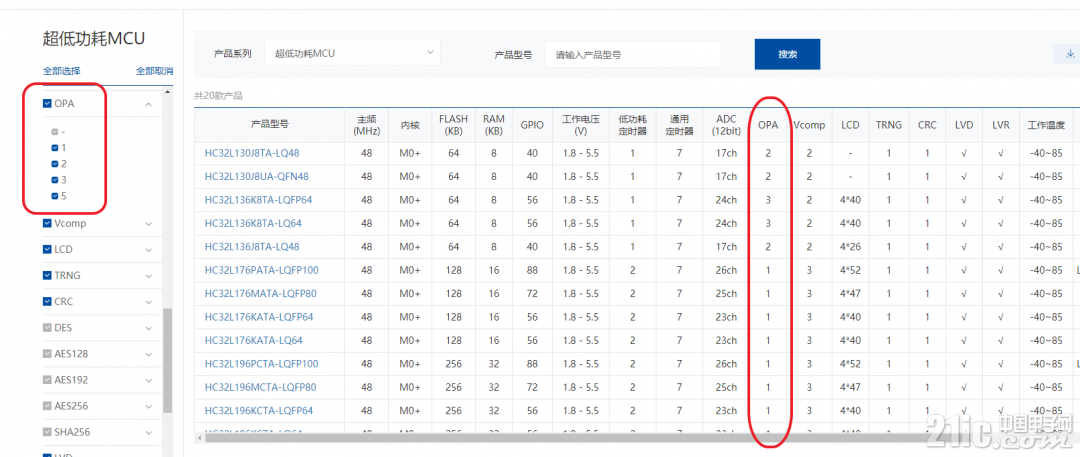1080x457 pixels.
Task: Toggle the OPA filter checkbox
Action: pos(47,104)
